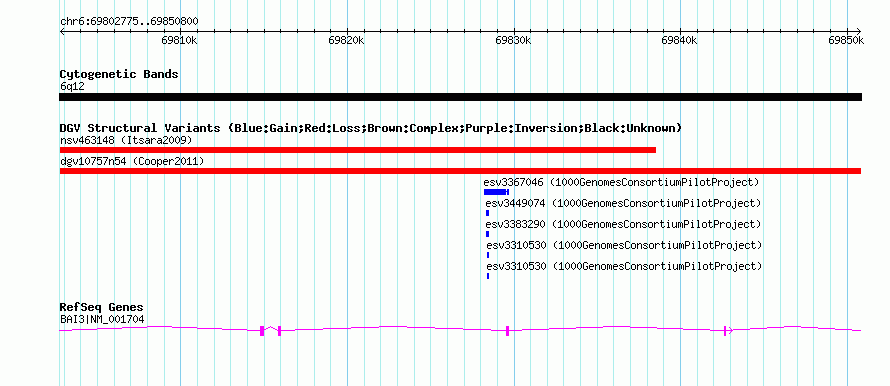Click the chr6:69802775..69850800 region label
The height and width of the screenshot is (386, 890).
[x=129, y=22]
